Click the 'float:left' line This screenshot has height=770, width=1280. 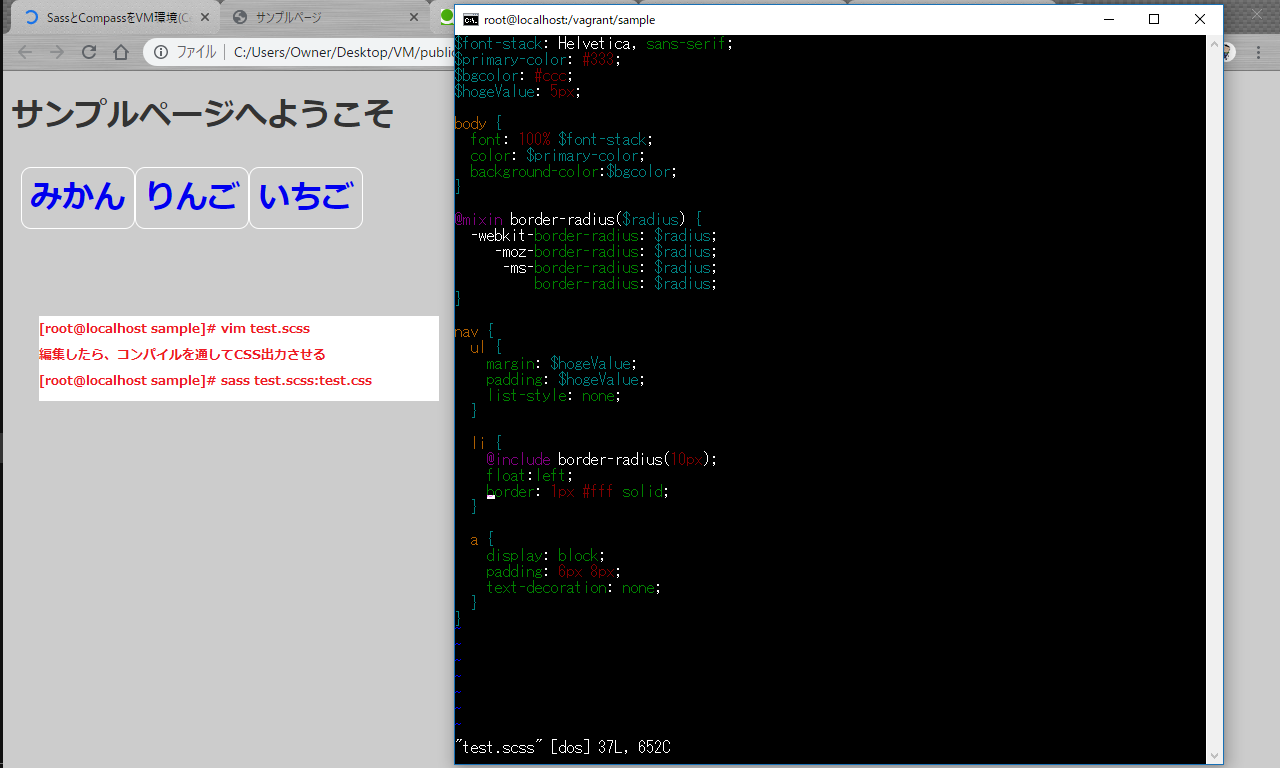tap(530, 476)
